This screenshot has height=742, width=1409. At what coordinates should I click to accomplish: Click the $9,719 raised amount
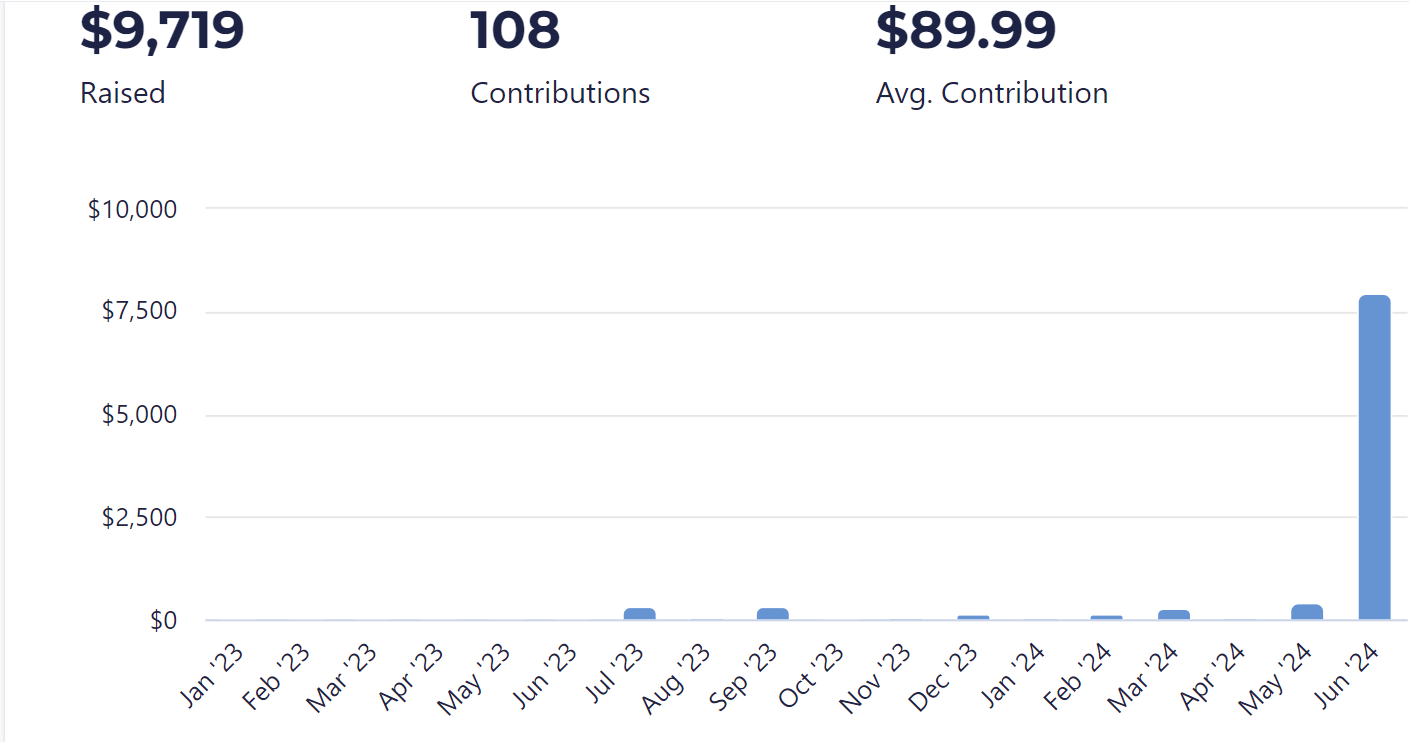click(162, 30)
